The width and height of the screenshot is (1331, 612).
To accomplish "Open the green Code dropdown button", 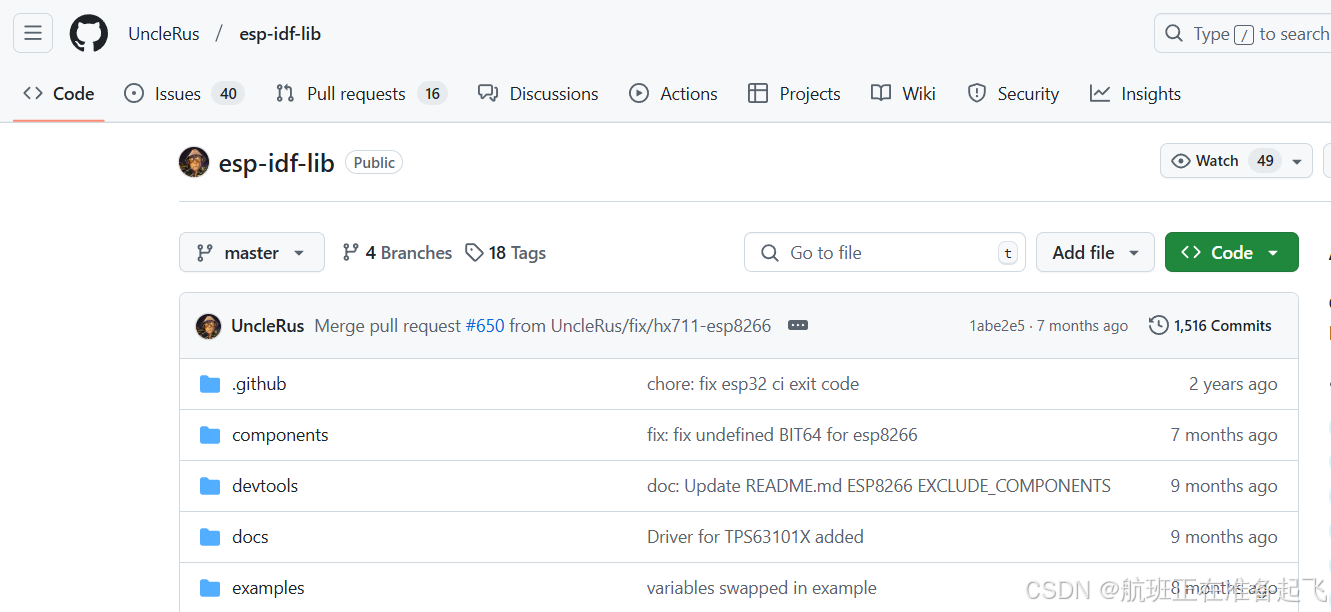I will [x=1232, y=253].
